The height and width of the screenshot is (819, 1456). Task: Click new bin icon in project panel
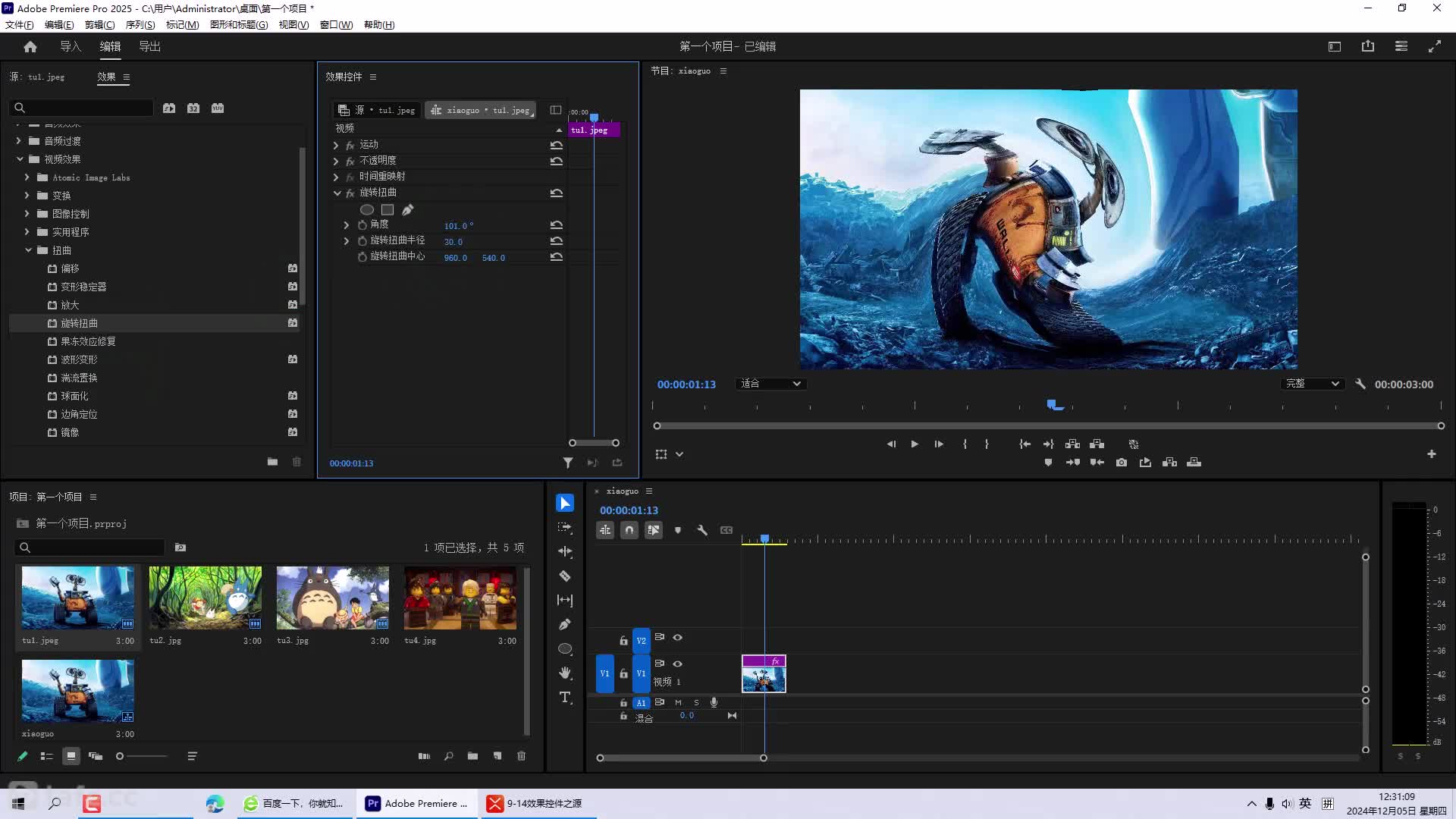pos(472,756)
